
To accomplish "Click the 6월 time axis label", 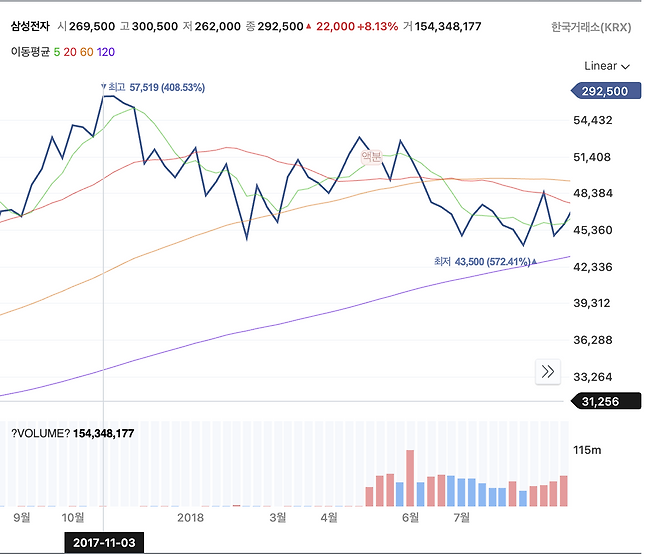I will point(410,518).
